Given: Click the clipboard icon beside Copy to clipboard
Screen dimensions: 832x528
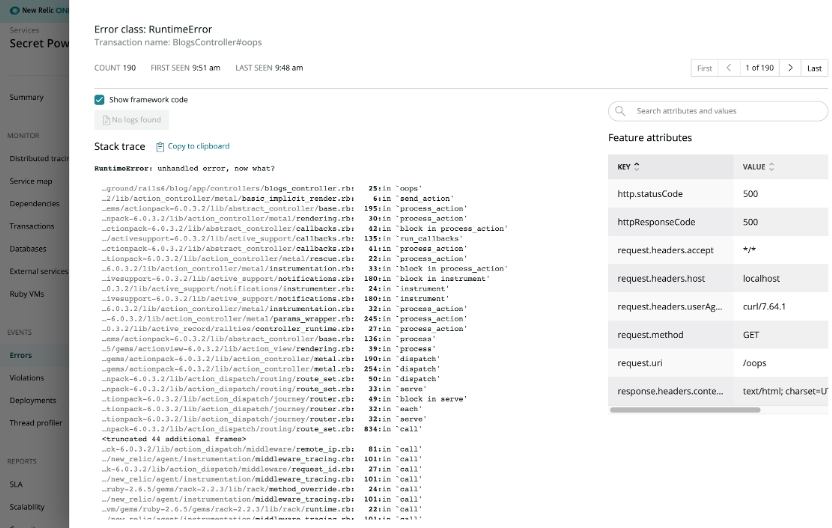Looking at the screenshot, I should (x=160, y=146).
